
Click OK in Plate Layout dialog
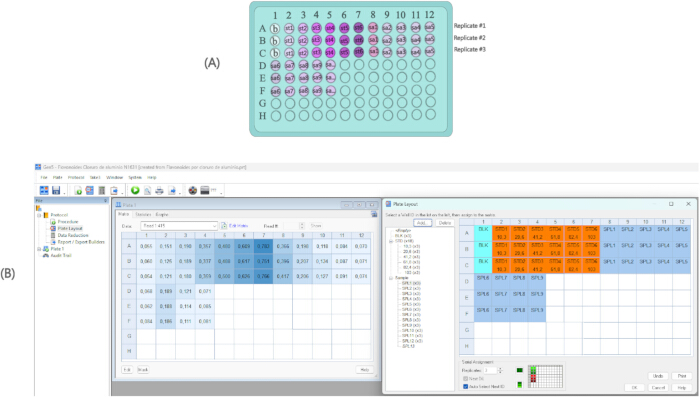(x=634, y=387)
